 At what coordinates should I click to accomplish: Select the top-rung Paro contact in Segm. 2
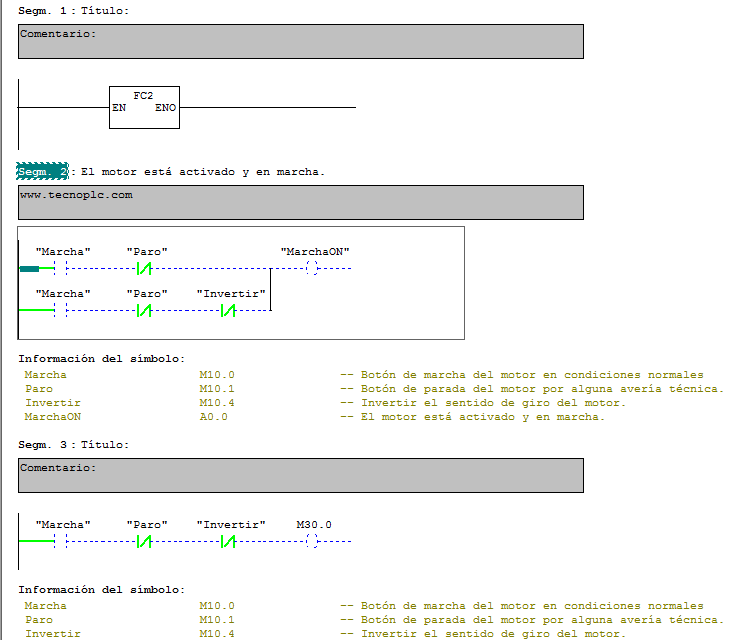pyautogui.click(x=145, y=268)
